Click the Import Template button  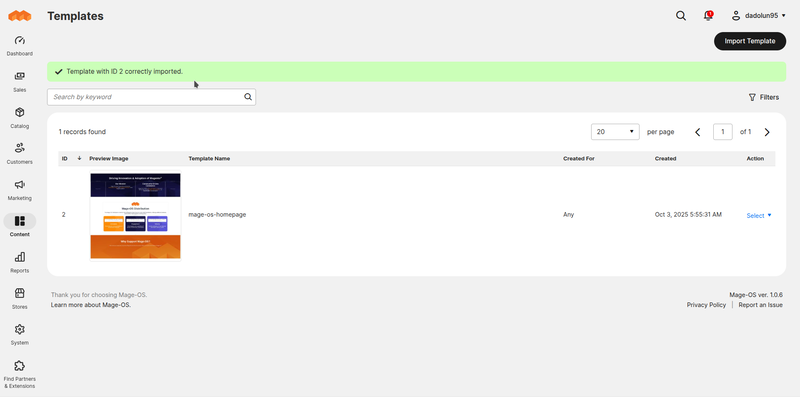point(749,41)
